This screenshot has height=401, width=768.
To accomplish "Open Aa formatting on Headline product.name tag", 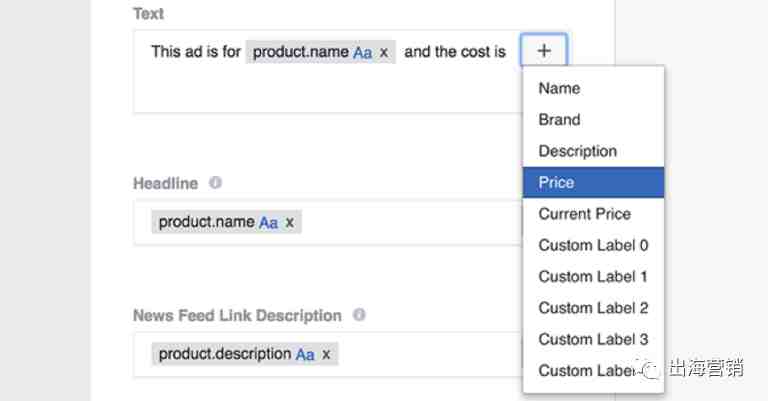I will tap(269, 222).
